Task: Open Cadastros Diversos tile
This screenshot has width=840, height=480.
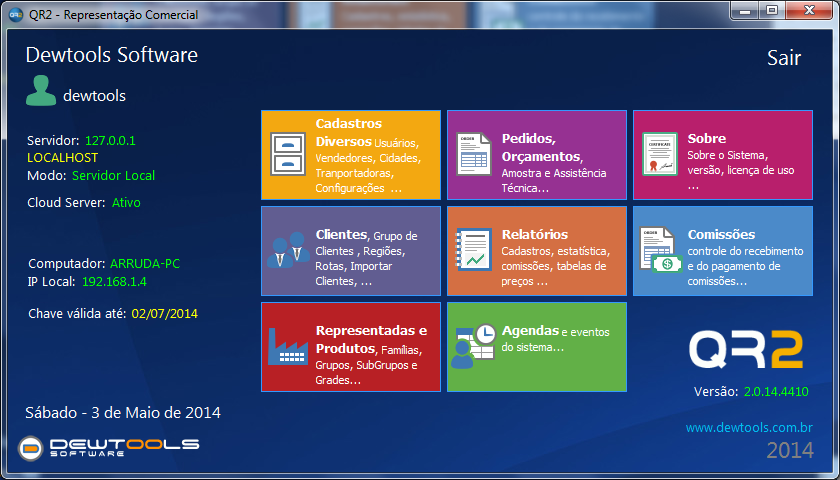Action: pyautogui.click(x=351, y=155)
